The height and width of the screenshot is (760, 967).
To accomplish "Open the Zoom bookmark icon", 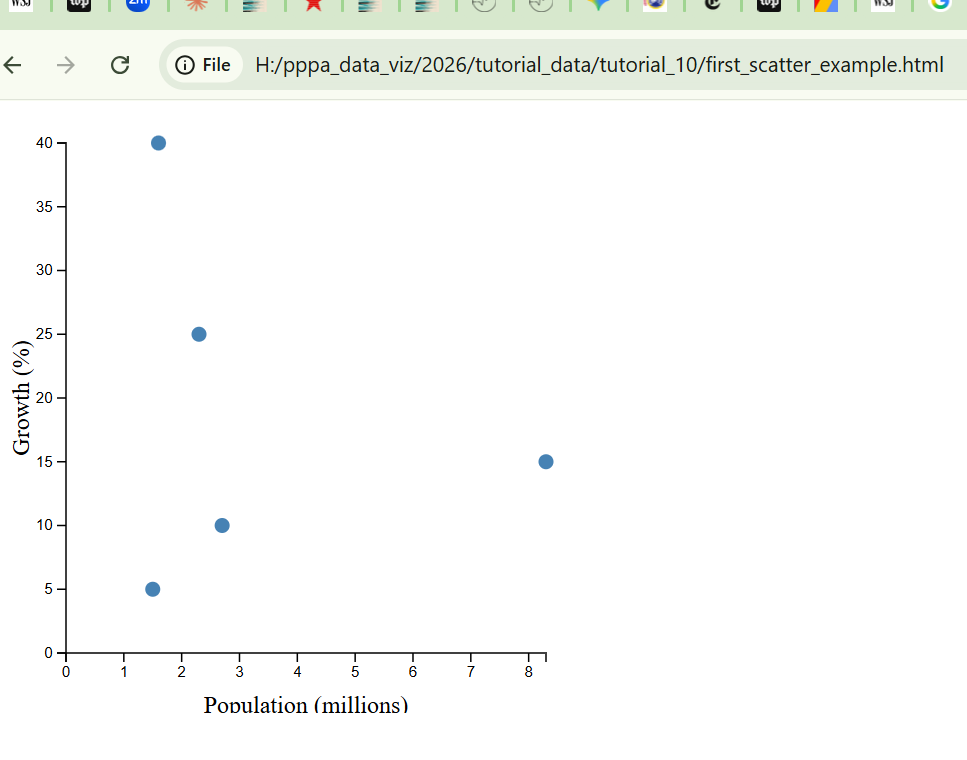I will [x=138, y=4].
